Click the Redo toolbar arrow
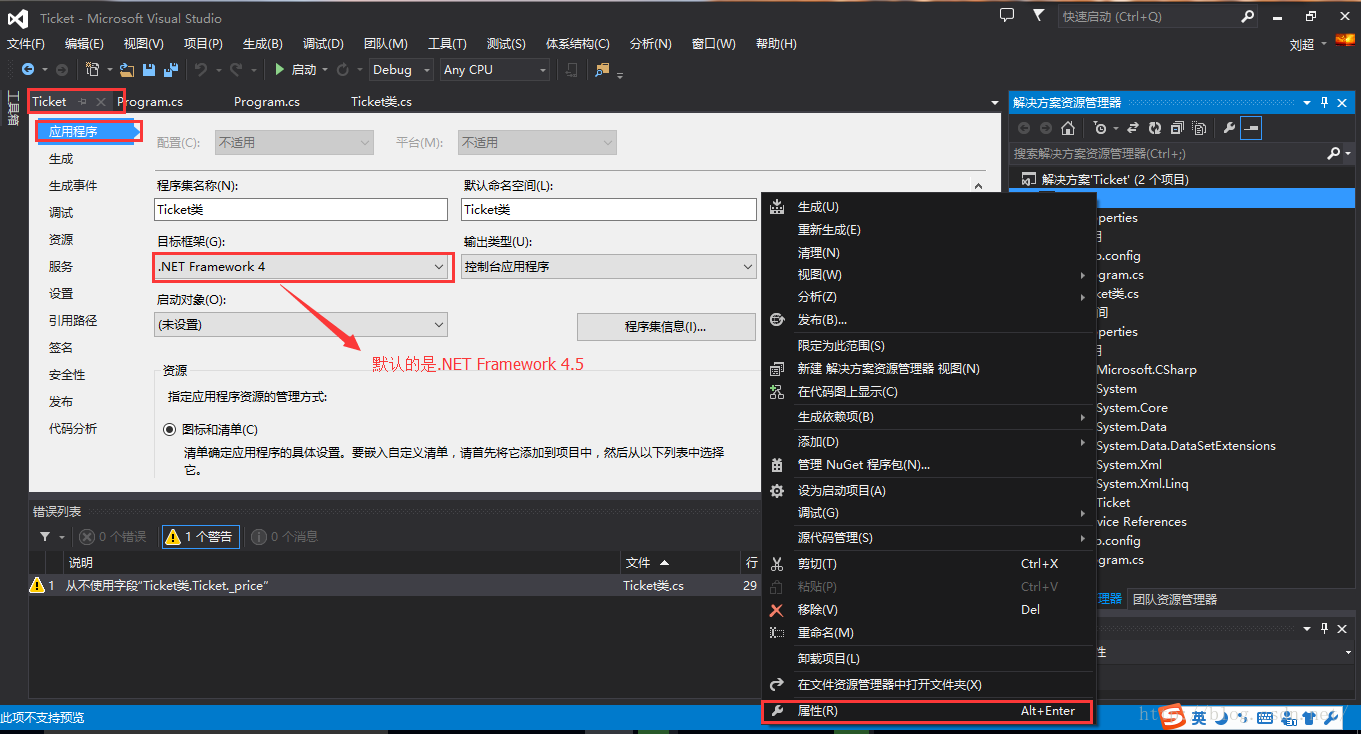This screenshot has width=1361, height=734. pyautogui.click(x=236, y=70)
